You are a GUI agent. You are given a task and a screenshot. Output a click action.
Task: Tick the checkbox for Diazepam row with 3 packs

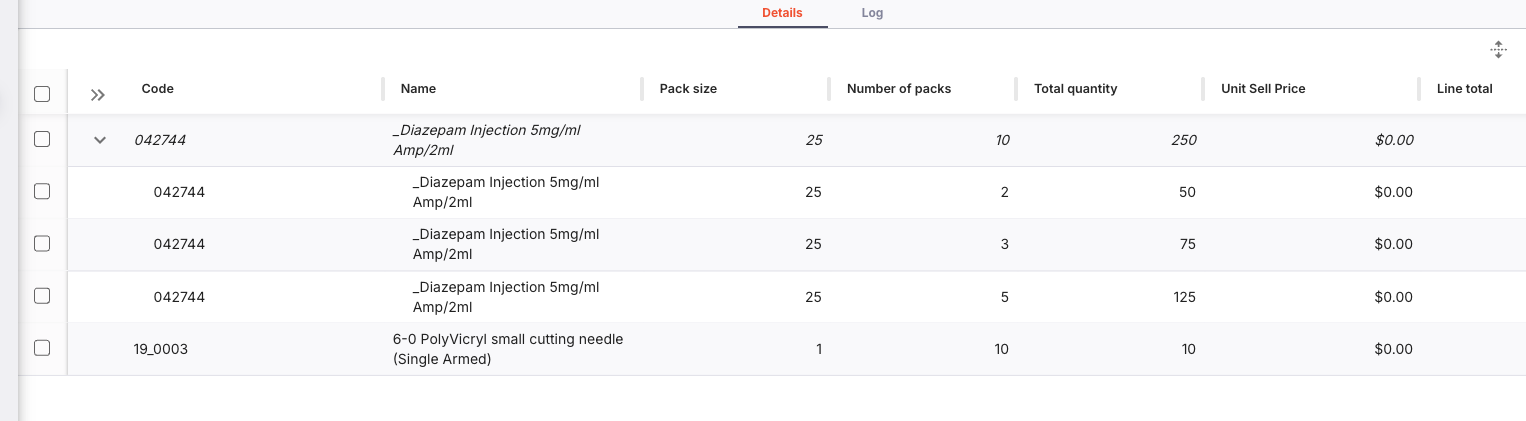coord(42,244)
